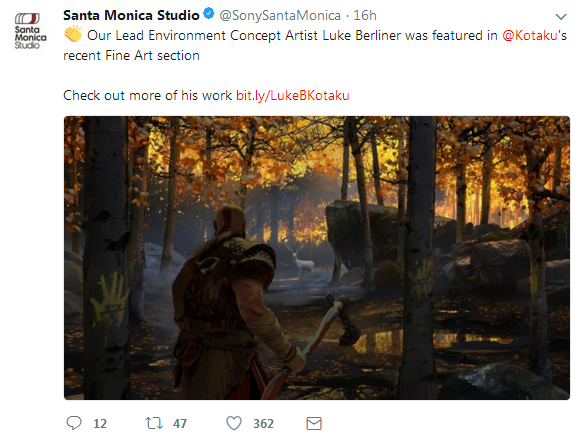Click the @SonySantaMonica handle
579x436 pixels.
(x=280, y=16)
